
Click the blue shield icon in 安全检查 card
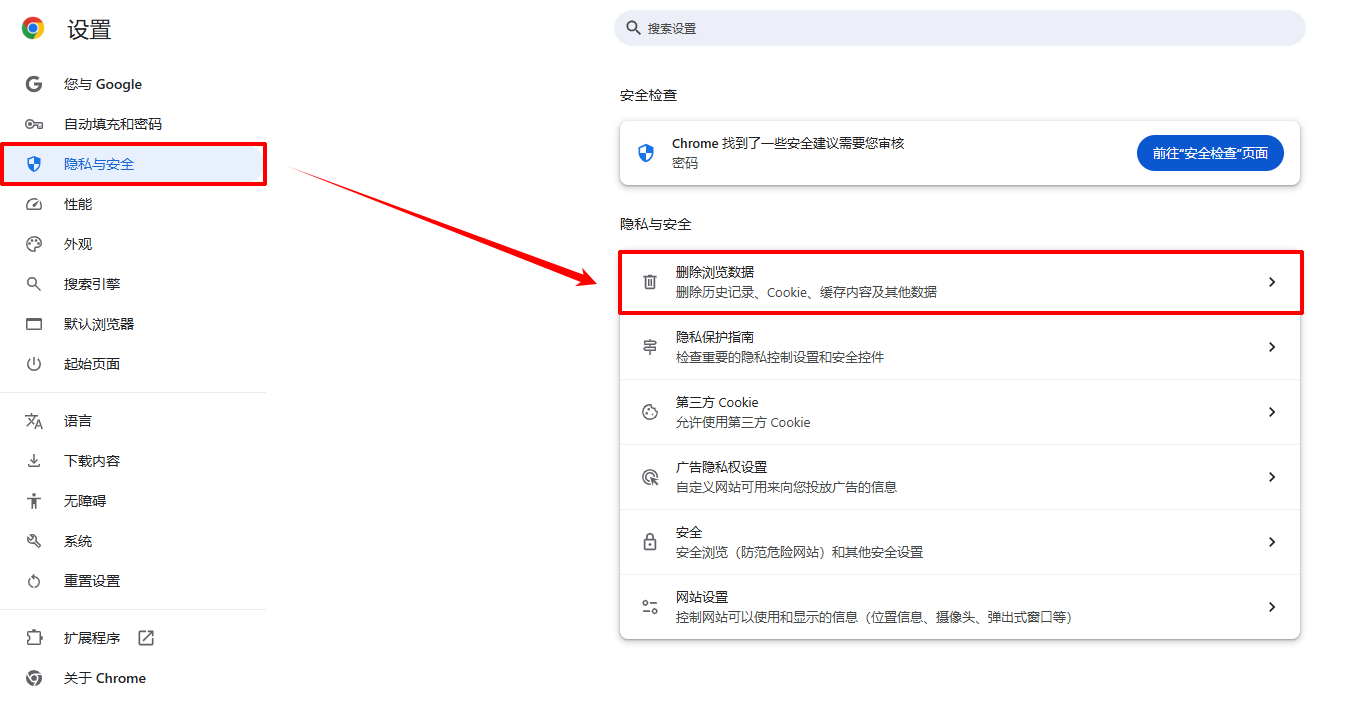[646, 153]
